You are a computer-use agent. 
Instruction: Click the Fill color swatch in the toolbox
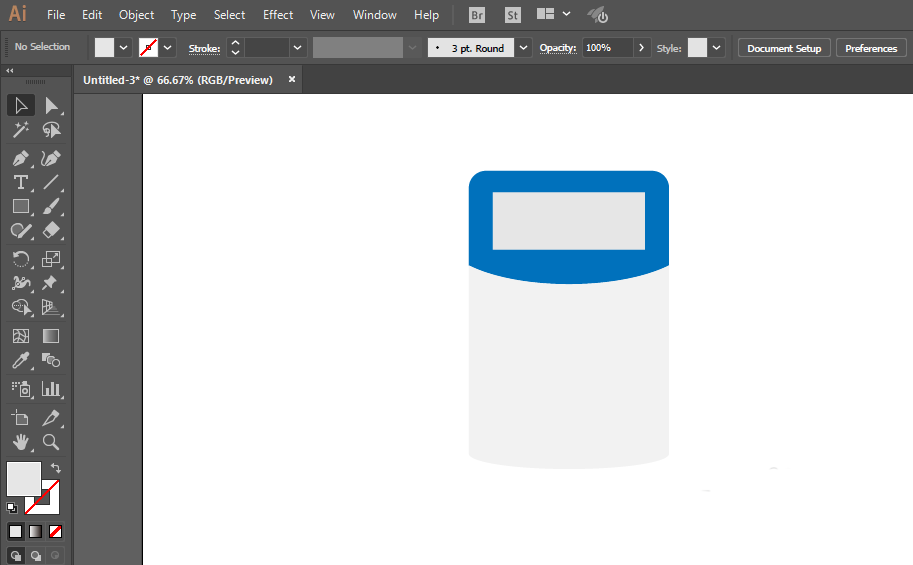click(x=24, y=479)
